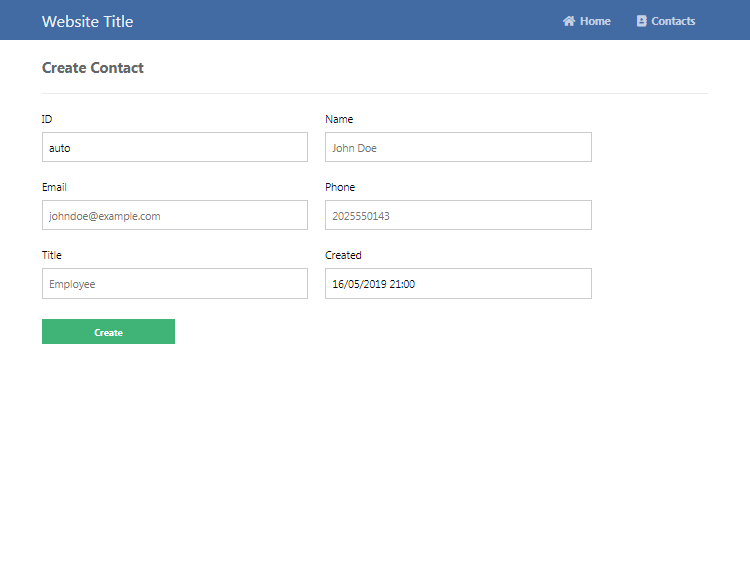Go to the Contacts nav link

(666, 21)
